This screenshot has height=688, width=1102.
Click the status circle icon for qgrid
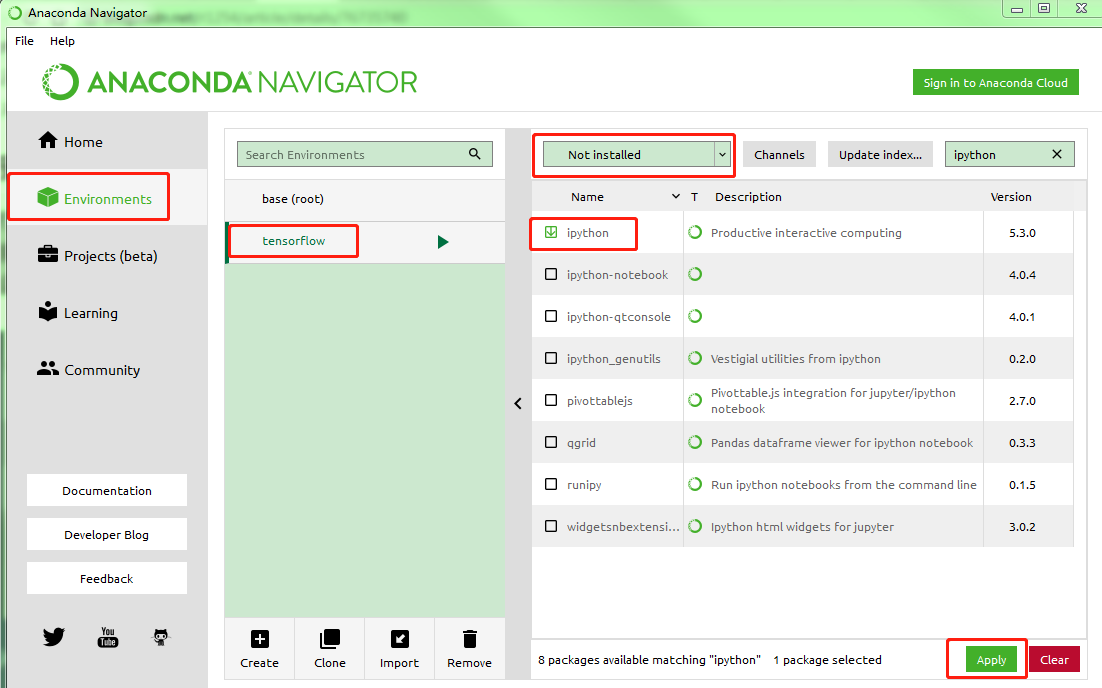pyautogui.click(x=695, y=442)
